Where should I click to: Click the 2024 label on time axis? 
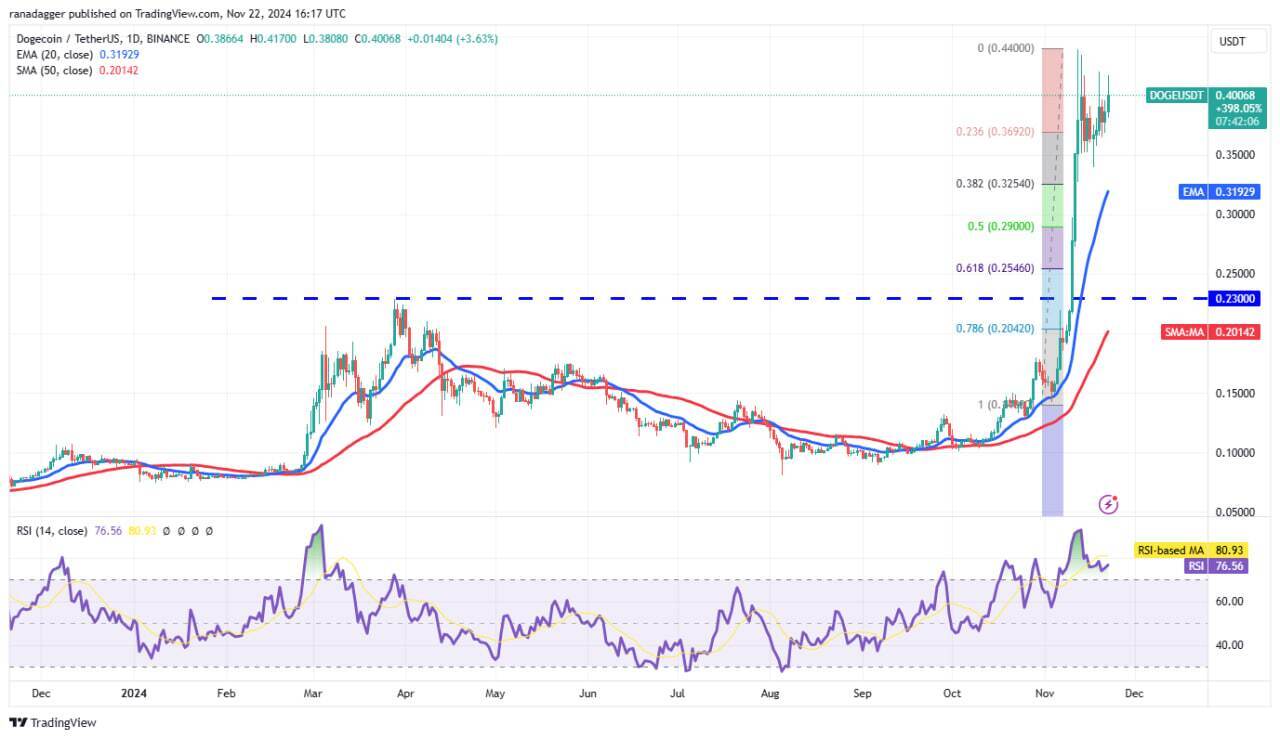(132, 692)
